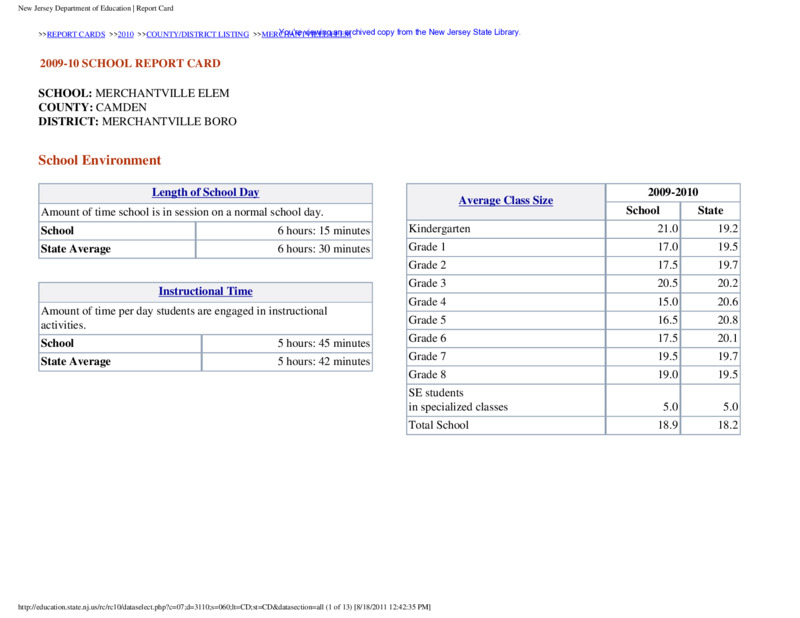Click the 2009-2010 column header
Viewport: 800px width, 618px height.
673,192
